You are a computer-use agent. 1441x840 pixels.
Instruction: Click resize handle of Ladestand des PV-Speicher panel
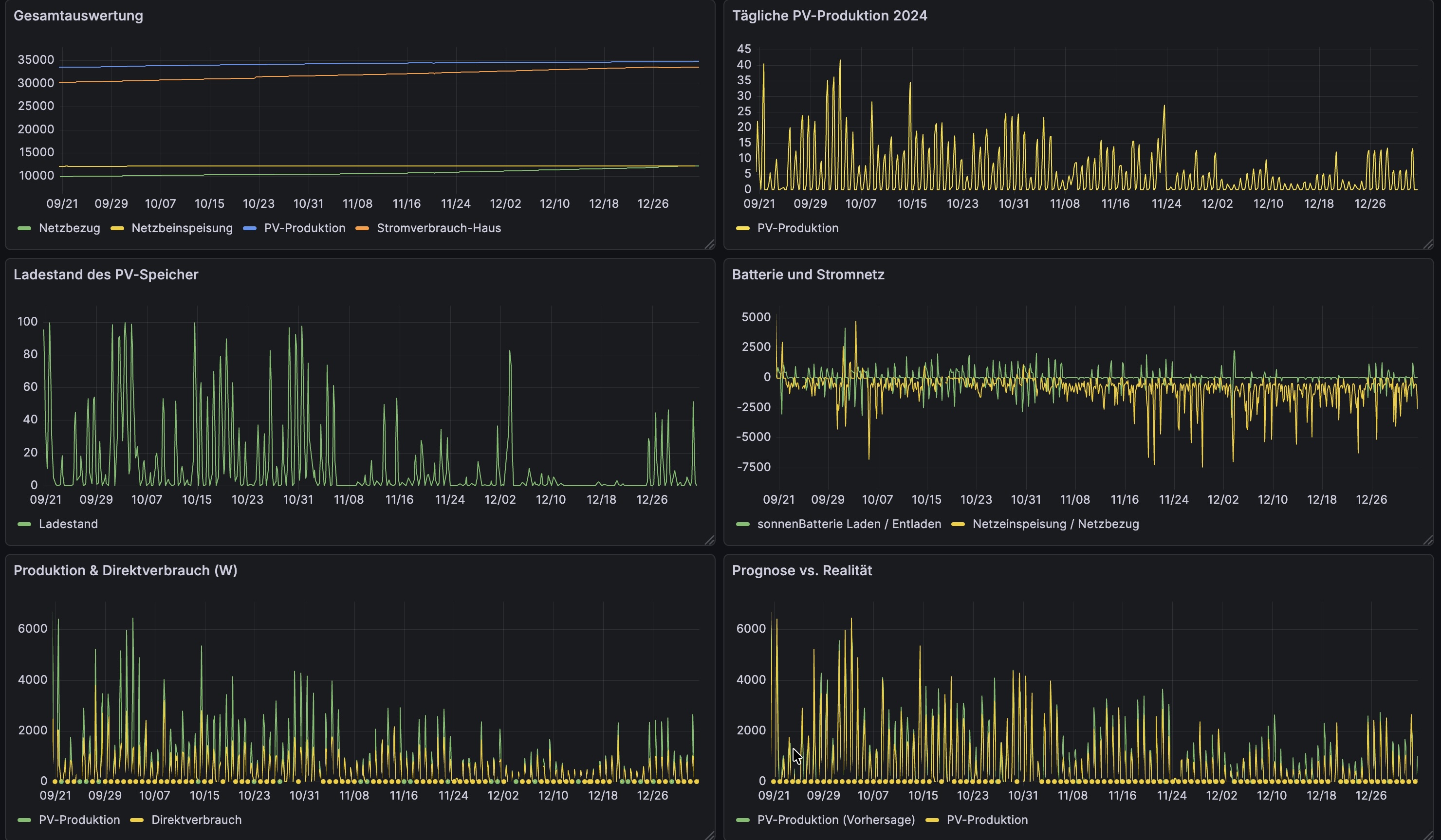pyautogui.click(x=710, y=540)
